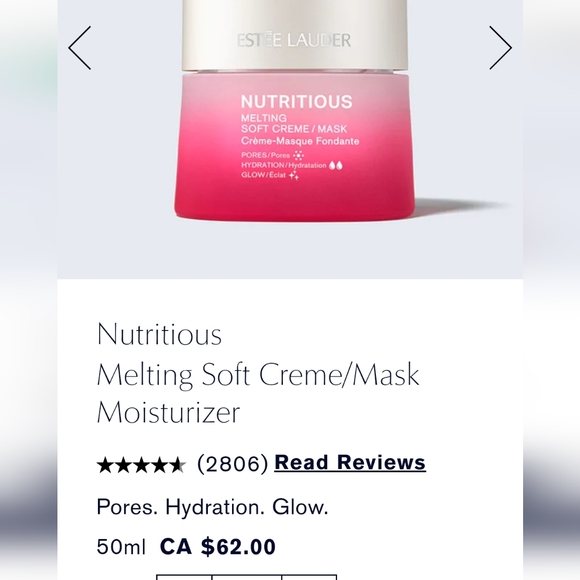Click the CA $62.00 price

[x=218, y=547]
